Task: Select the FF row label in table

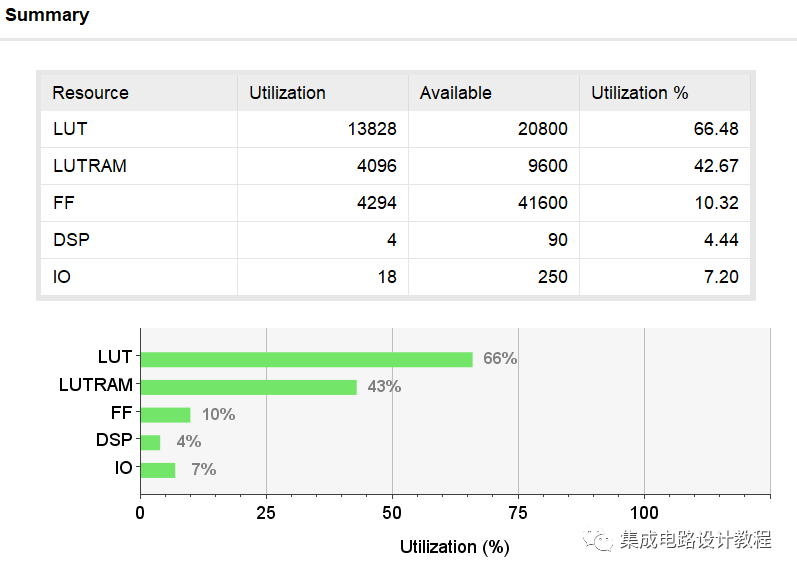Action: 64,203
